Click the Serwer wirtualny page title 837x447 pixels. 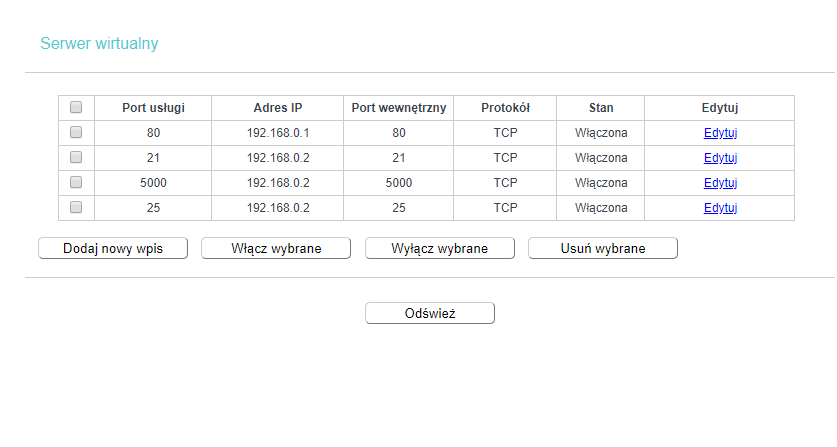click(99, 43)
